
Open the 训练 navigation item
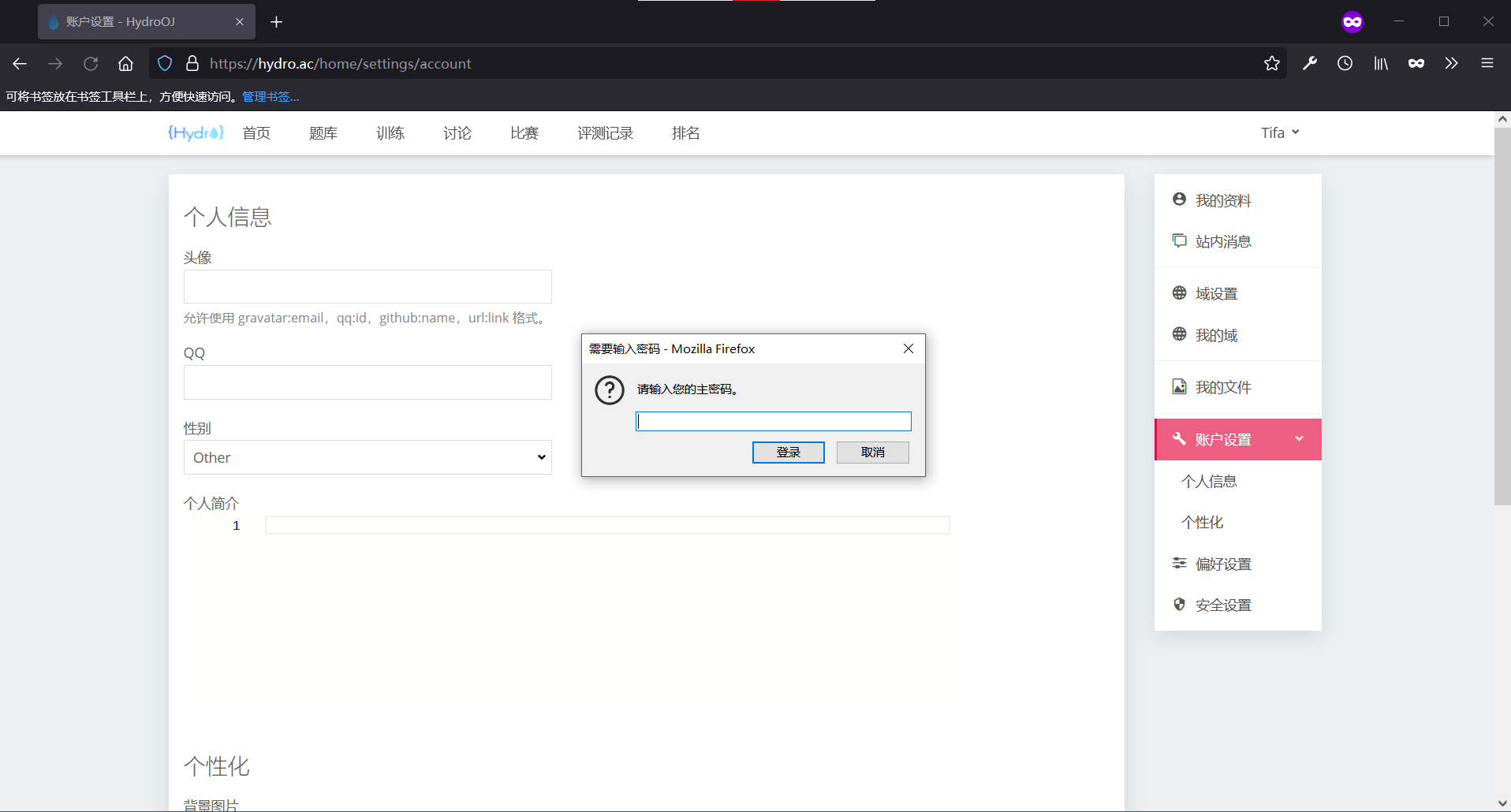pyautogui.click(x=390, y=133)
